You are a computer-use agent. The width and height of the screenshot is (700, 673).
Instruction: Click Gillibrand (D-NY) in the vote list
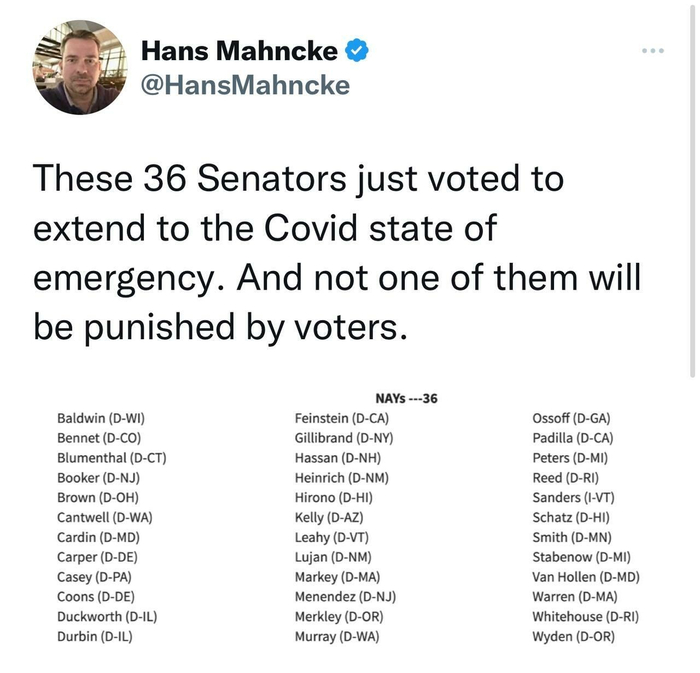345,438
